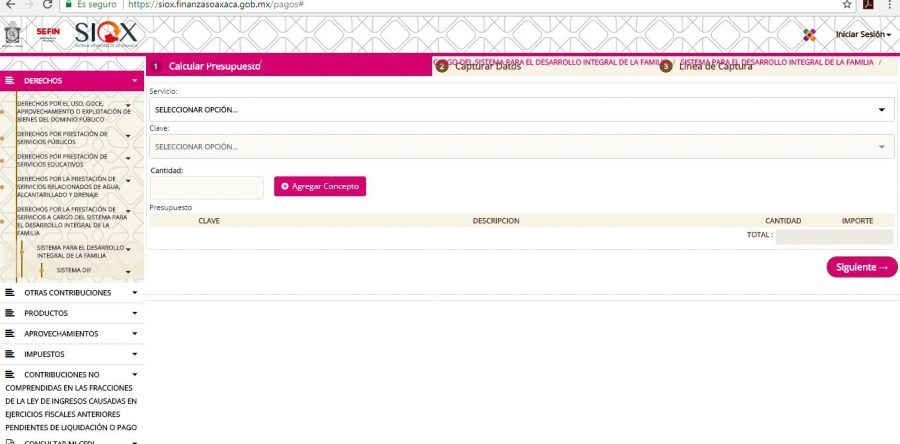Click the SEFIN logo
This screenshot has width=900, height=444.
pos(47,34)
